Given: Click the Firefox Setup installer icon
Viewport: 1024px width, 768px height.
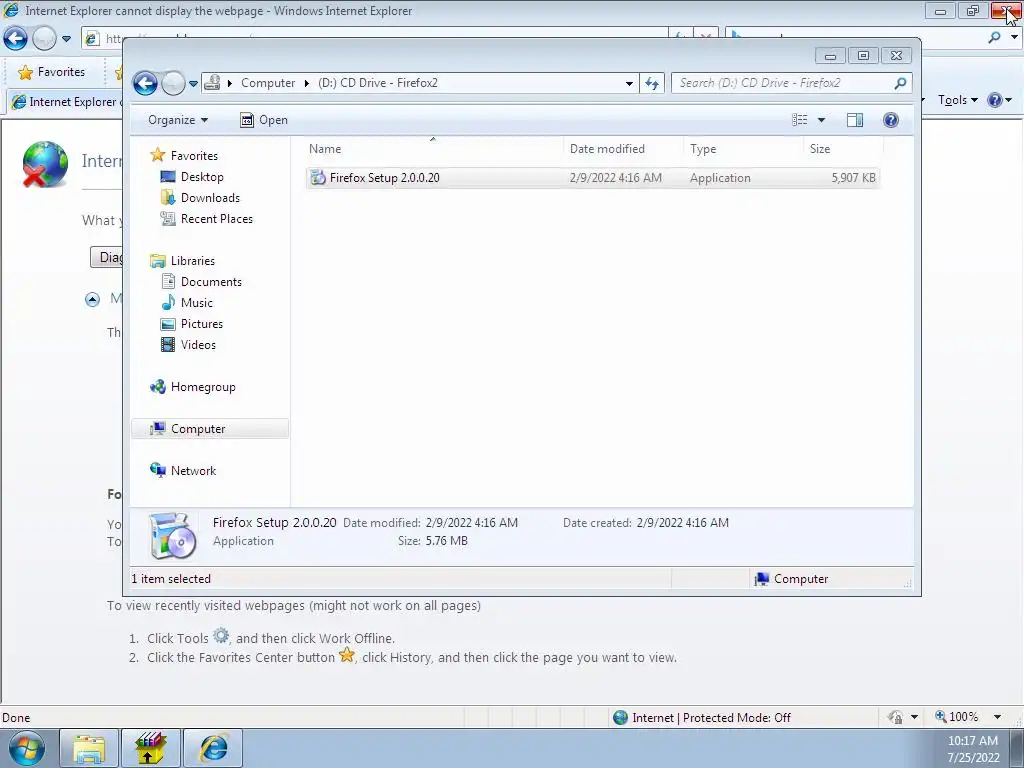Looking at the screenshot, I should coord(318,178).
